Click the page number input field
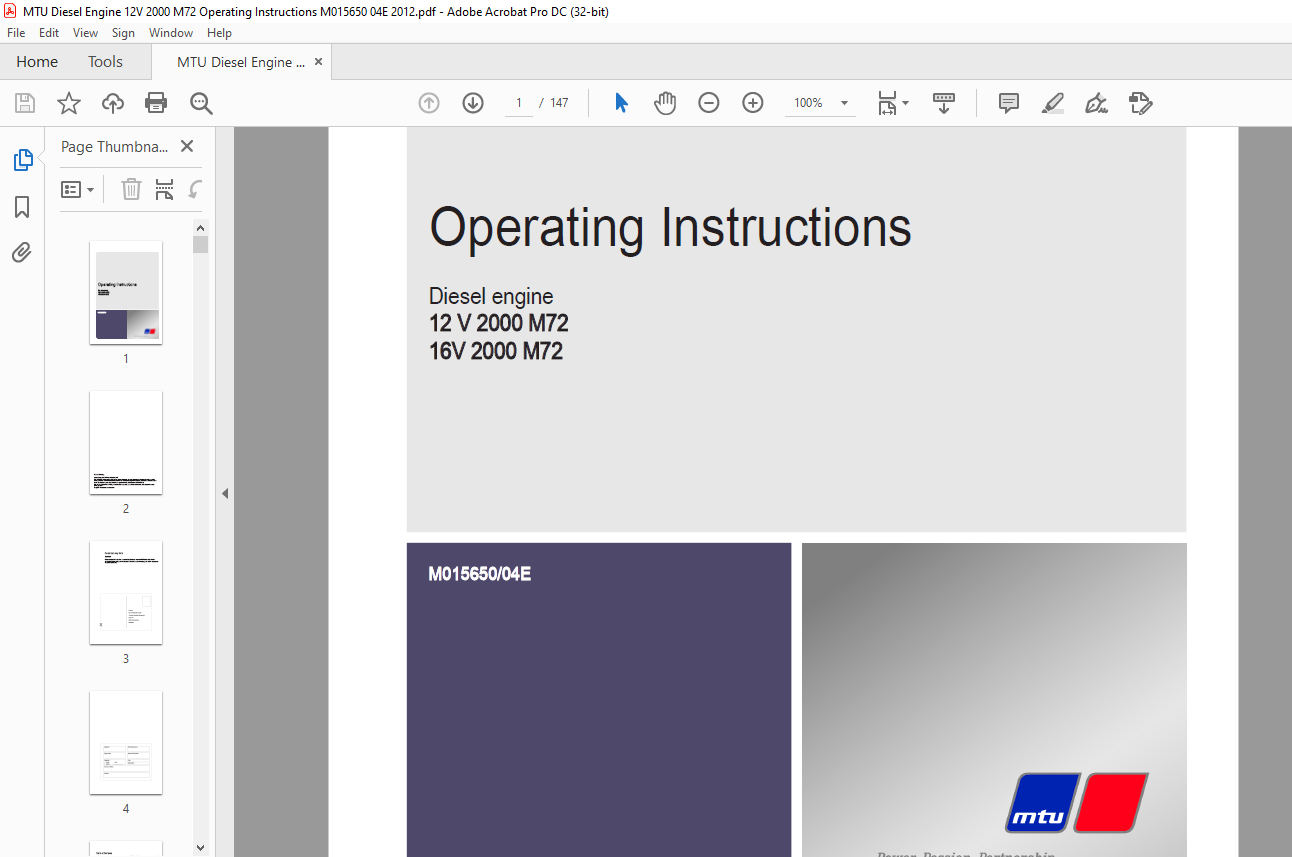This screenshot has height=857, width=1292. pyautogui.click(x=519, y=103)
